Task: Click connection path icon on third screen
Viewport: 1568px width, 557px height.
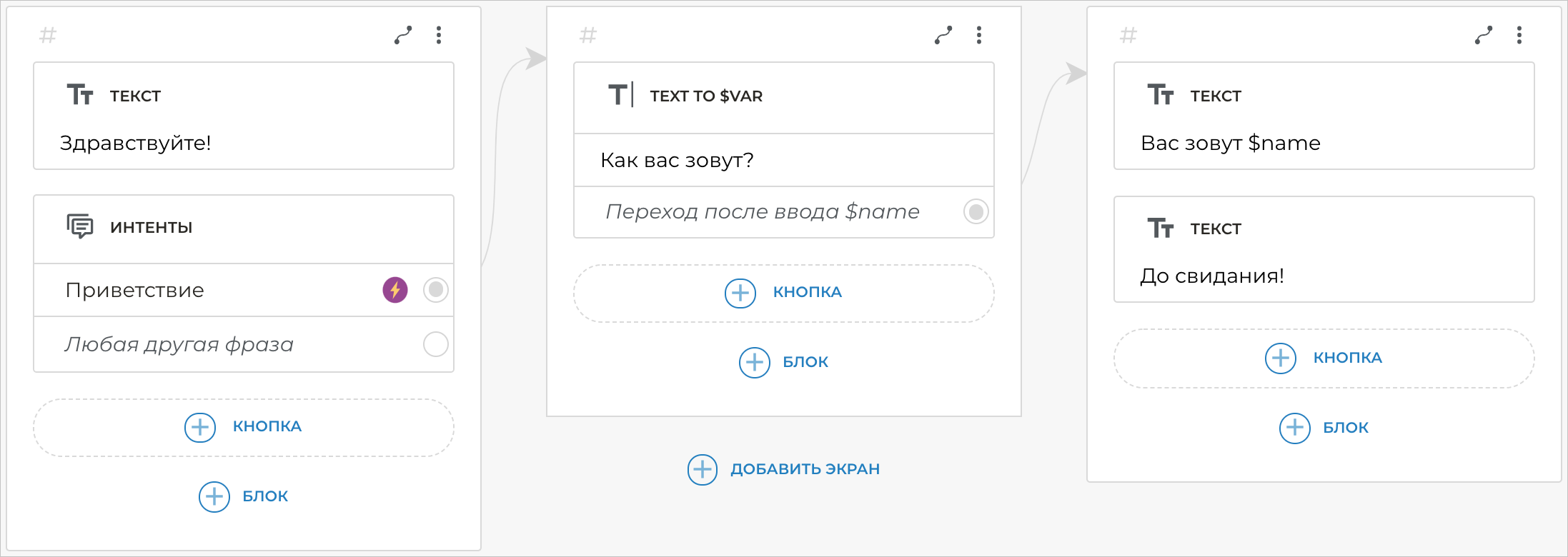Action: pyautogui.click(x=1484, y=35)
